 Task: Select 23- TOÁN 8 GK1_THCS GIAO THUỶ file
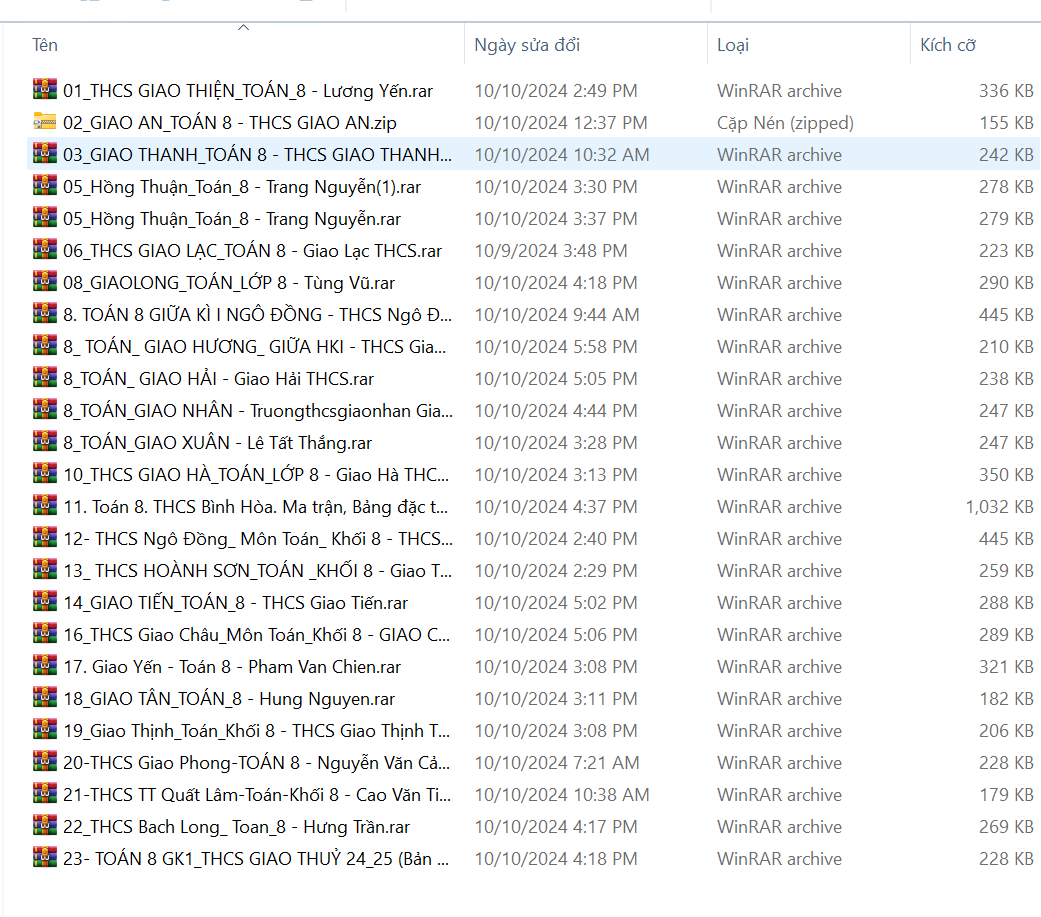(x=255, y=858)
